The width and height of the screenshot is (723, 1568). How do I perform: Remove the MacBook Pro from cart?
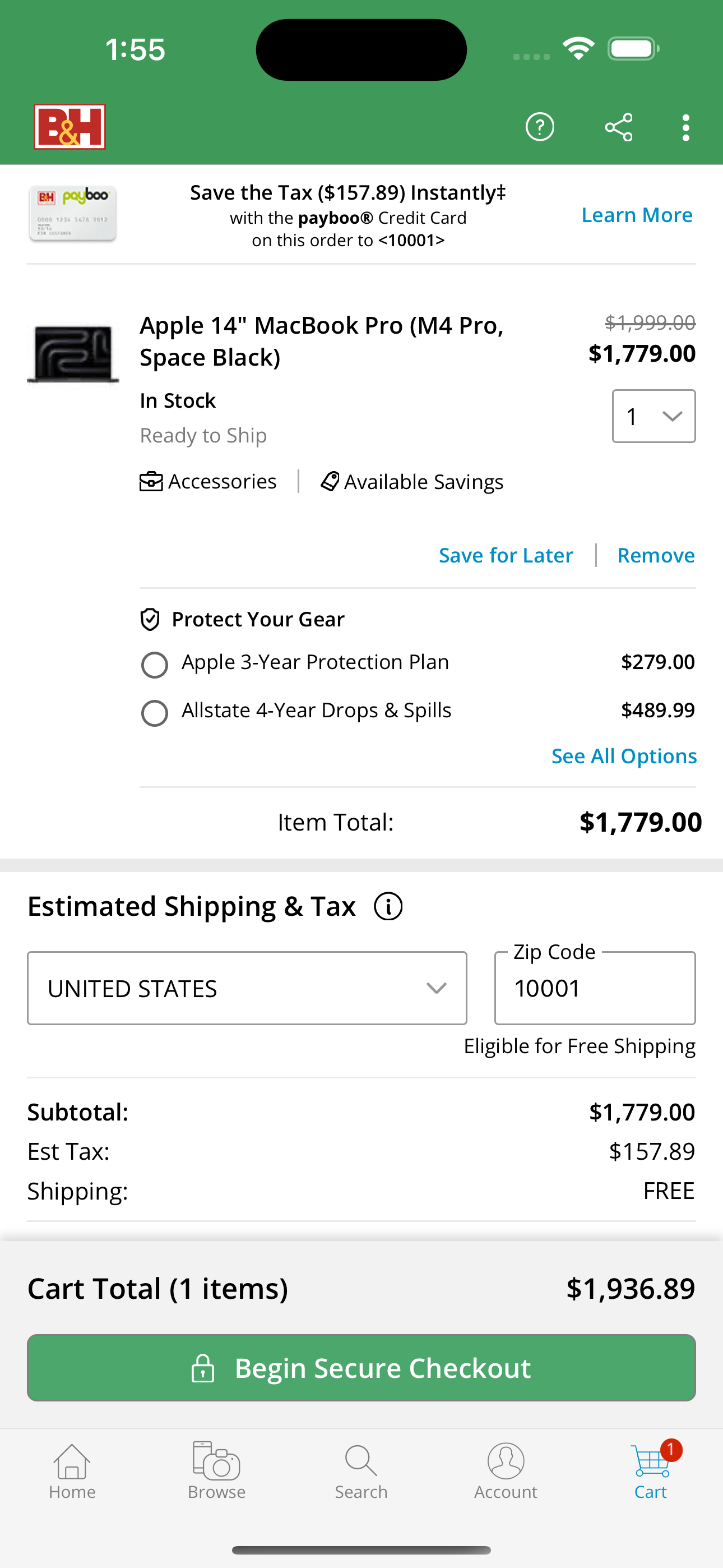(655, 555)
